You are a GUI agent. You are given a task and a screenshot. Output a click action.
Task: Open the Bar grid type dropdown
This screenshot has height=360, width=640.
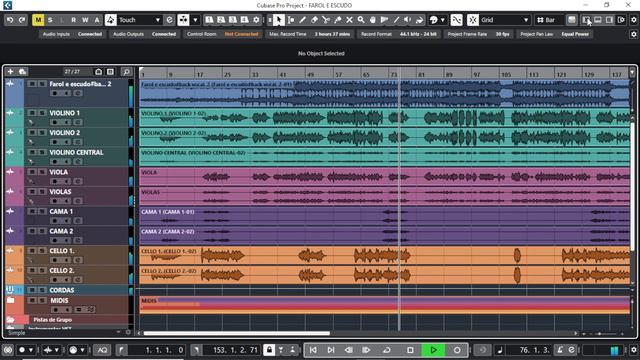[x=550, y=20]
